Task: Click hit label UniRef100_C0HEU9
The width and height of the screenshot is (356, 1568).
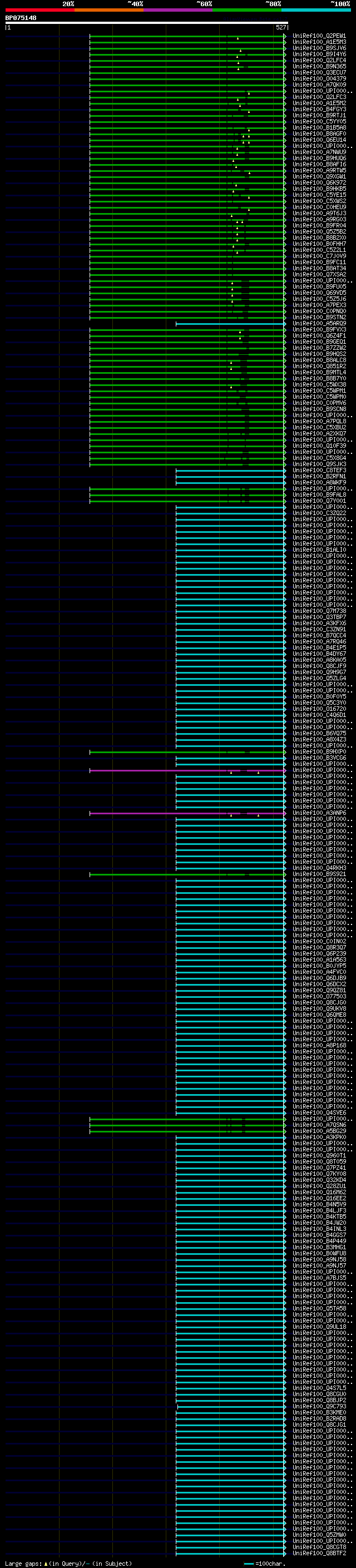Action: [x=319, y=207]
